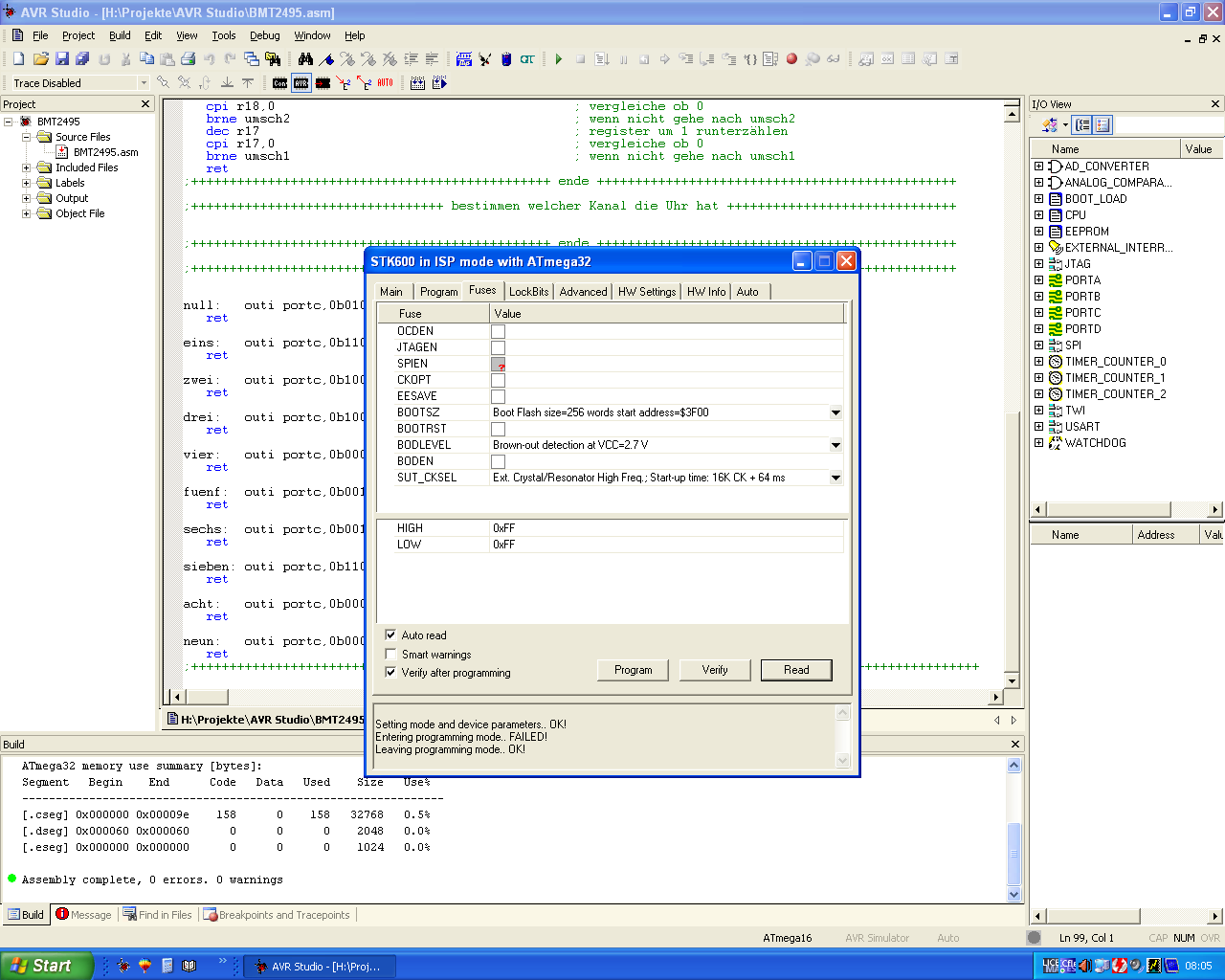Click the code editor horizontal scrollbar thumb

click(206, 697)
